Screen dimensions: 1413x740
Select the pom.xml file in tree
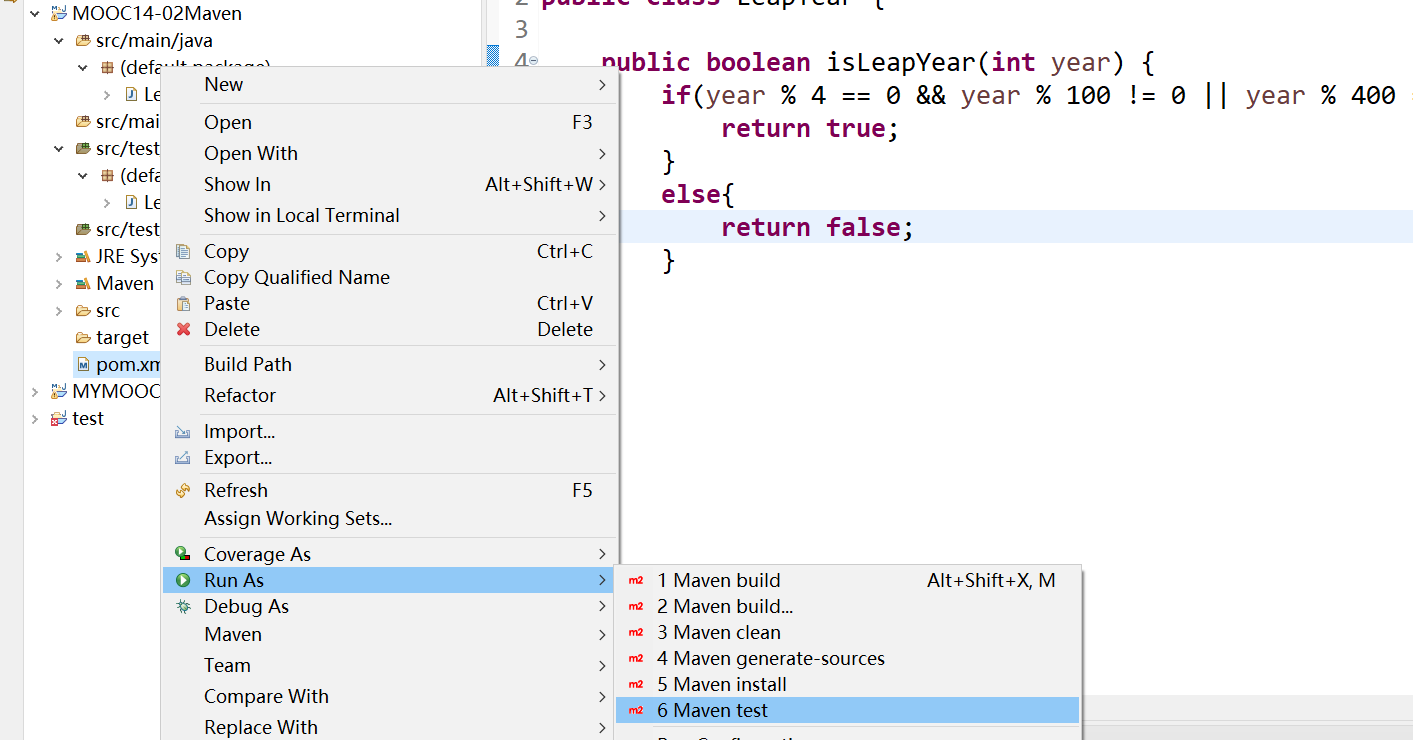pos(128,365)
